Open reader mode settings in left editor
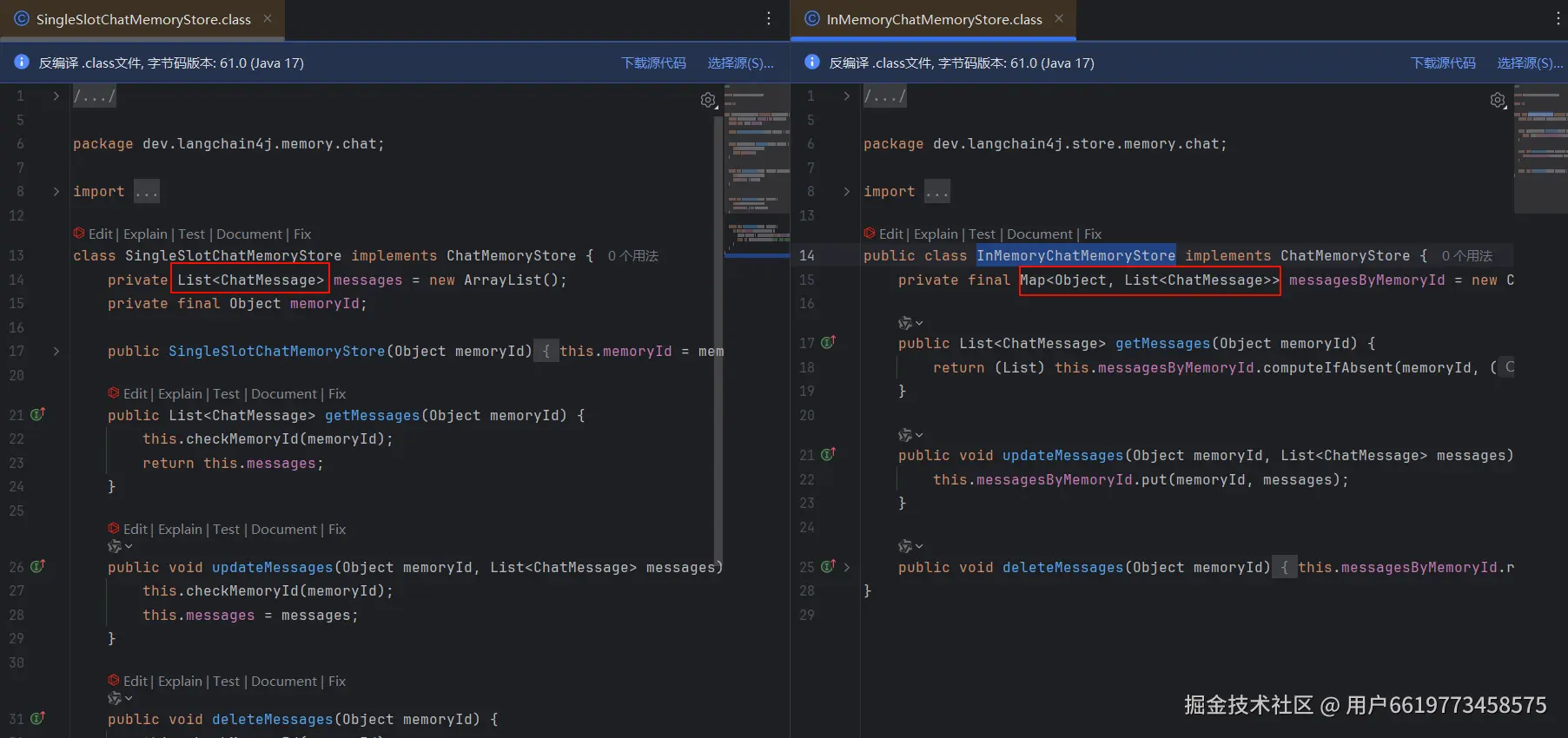The image size is (1568, 738). coord(709,101)
